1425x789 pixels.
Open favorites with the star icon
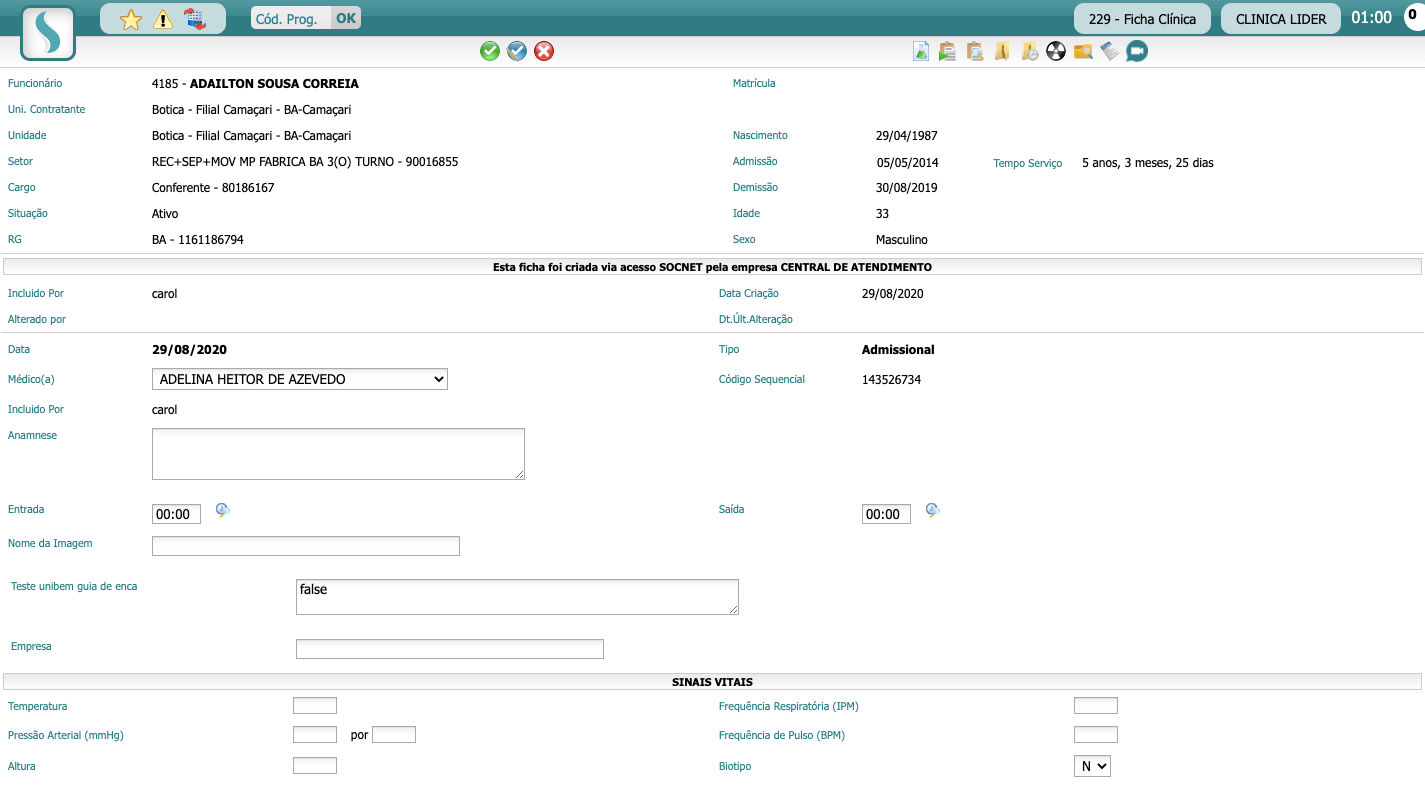pyautogui.click(x=131, y=19)
